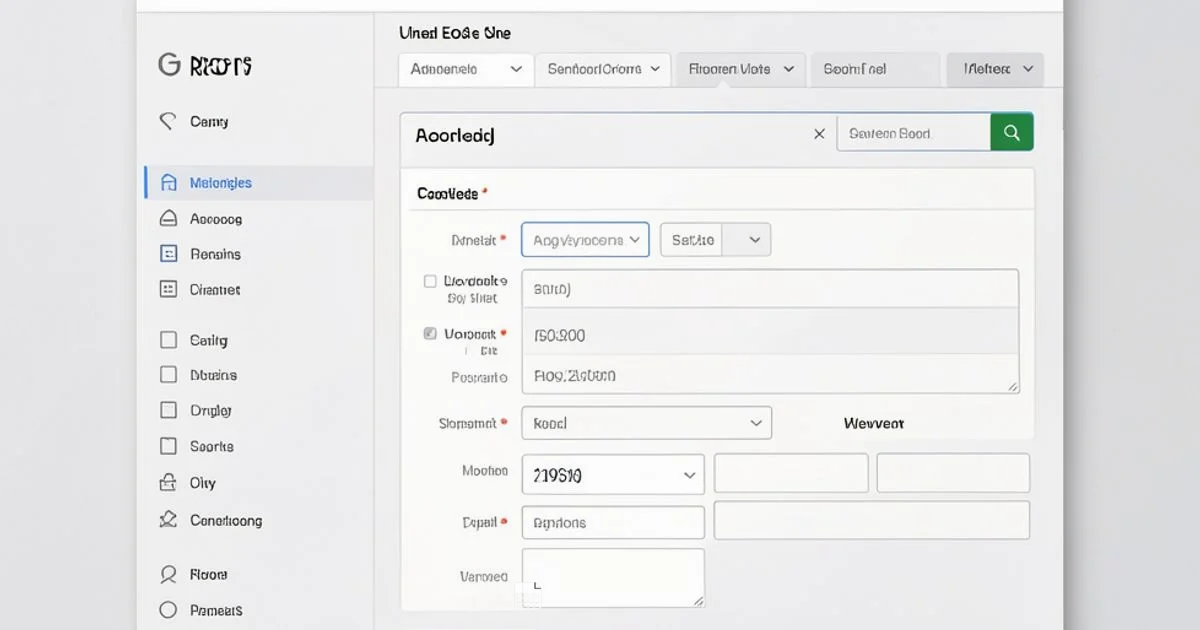Open the Moohon 219S10 dropdown
Screen dimensions: 1200x630
pyautogui.click(x=613, y=474)
